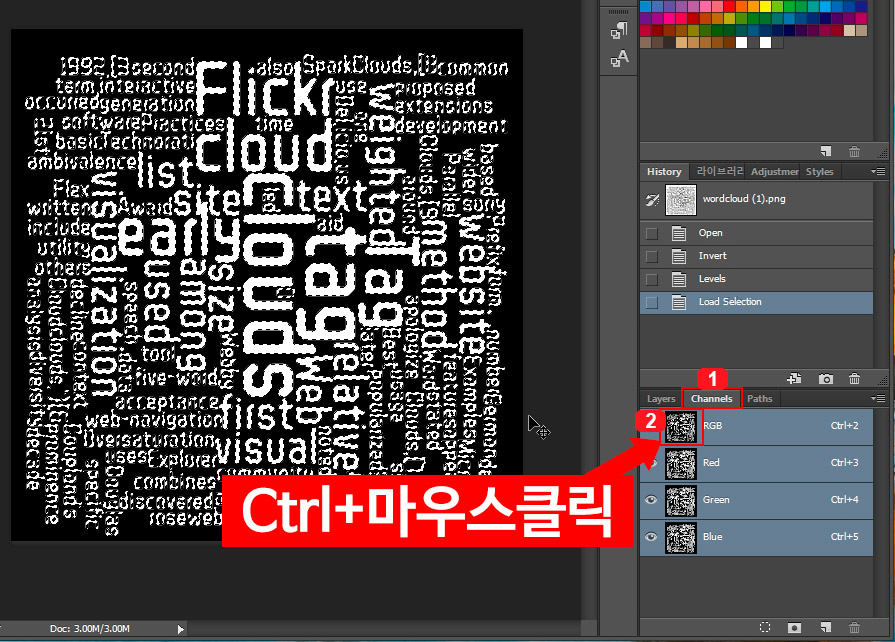Select the 'Blue' channel name
Image resolution: width=895 pixels, height=642 pixels.
pos(712,537)
